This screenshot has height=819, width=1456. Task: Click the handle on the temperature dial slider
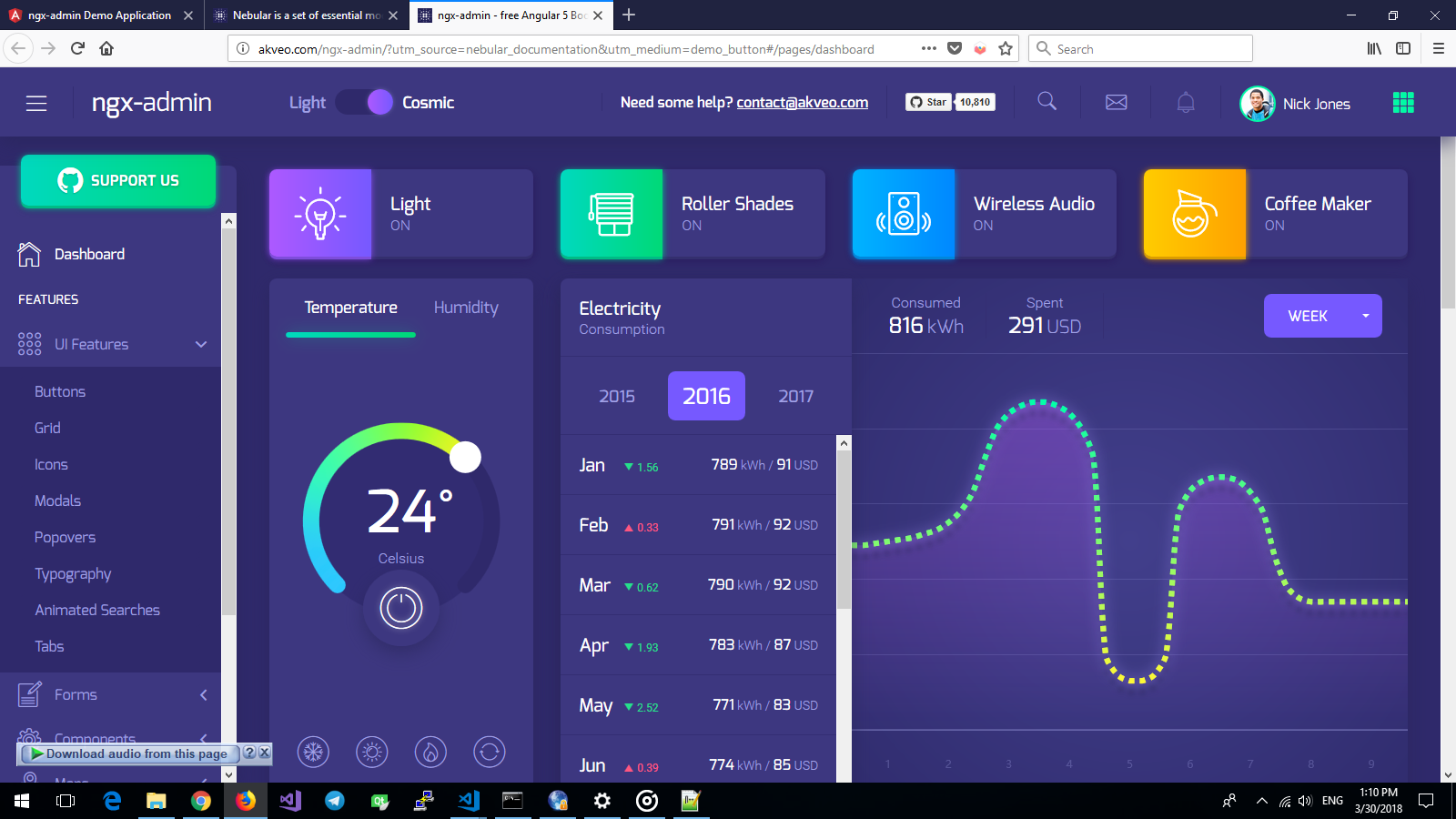pyautogui.click(x=466, y=457)
